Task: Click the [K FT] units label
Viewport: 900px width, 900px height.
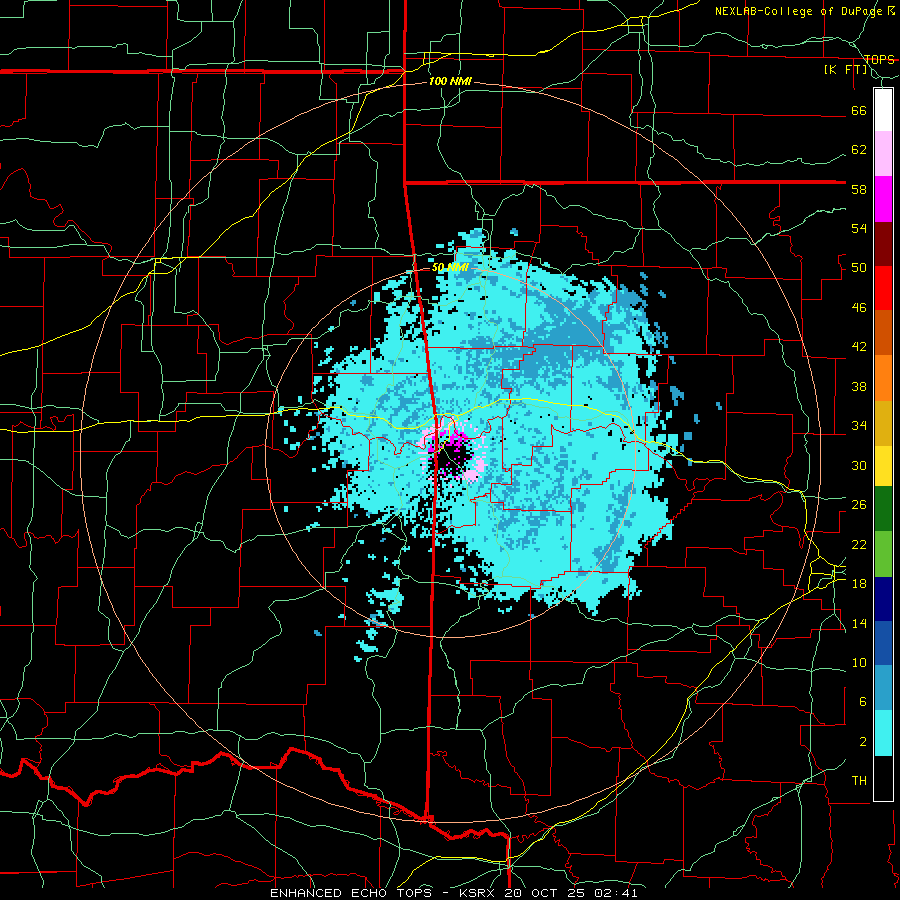Action: [x=845, y=69]
